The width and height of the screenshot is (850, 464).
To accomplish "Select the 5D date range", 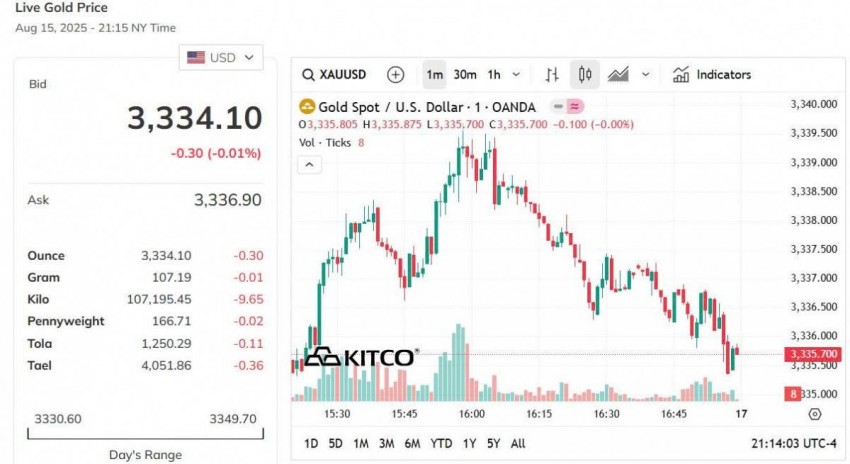I will coord(335,443).
